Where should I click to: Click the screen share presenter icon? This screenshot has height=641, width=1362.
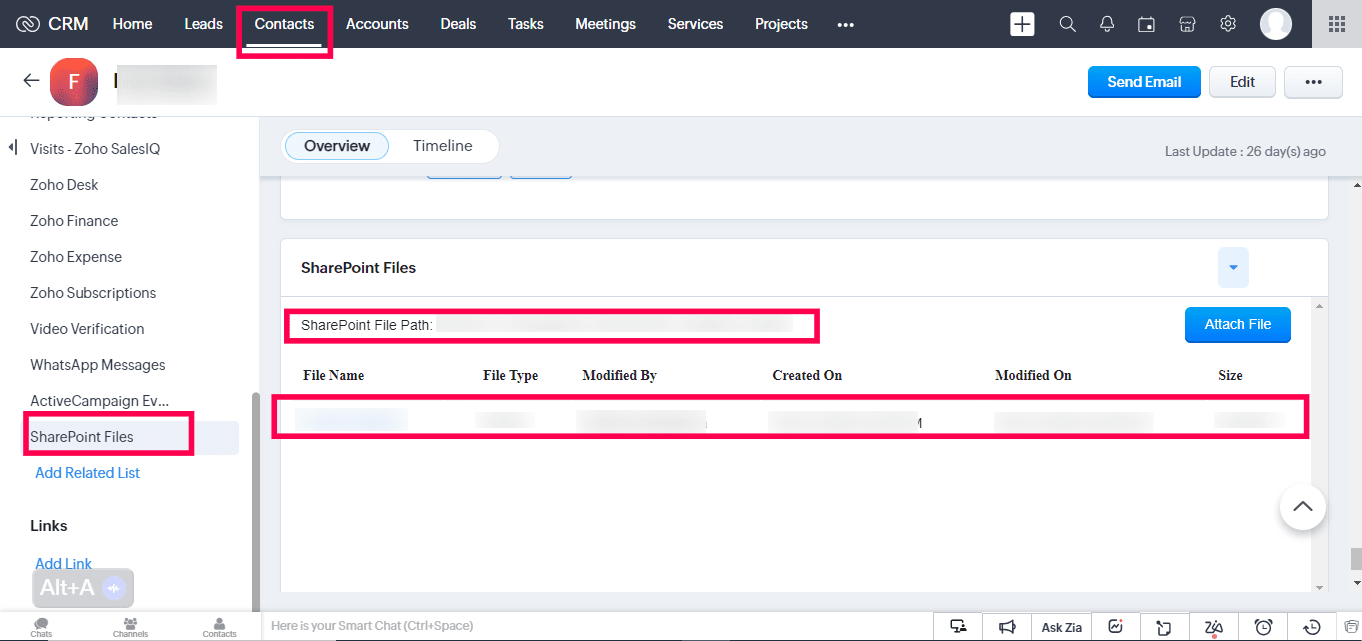click(x=958, y=627)
